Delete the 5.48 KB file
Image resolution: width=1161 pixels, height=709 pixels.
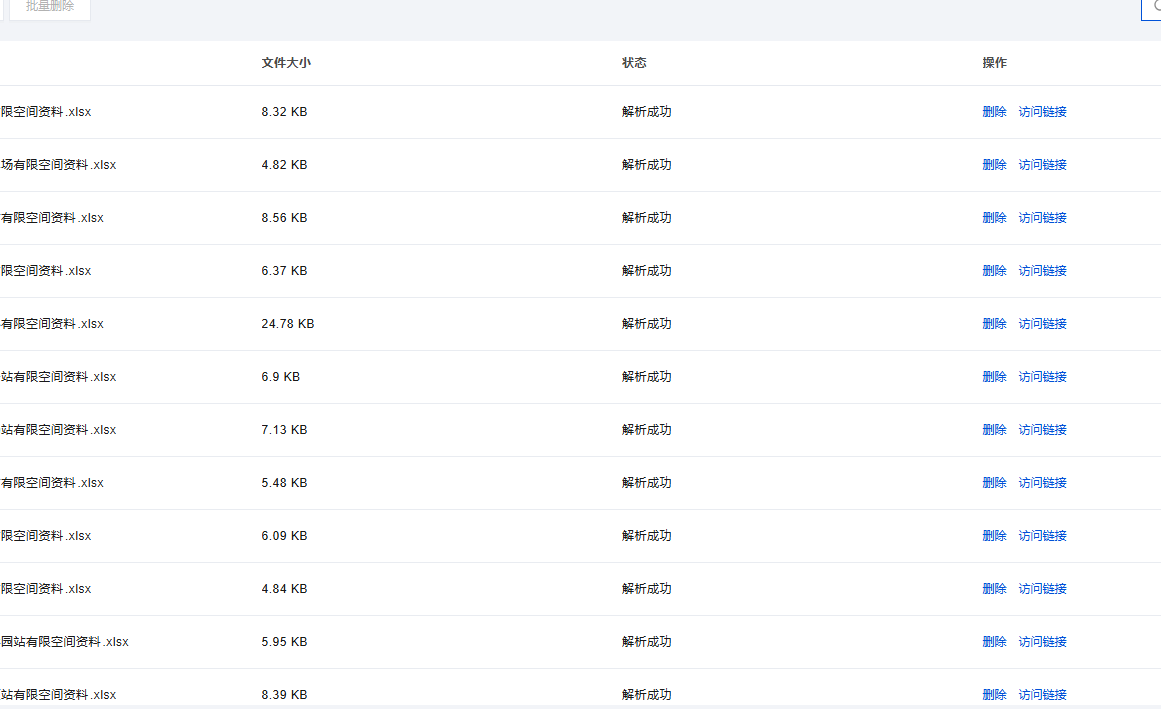(994, 483)
